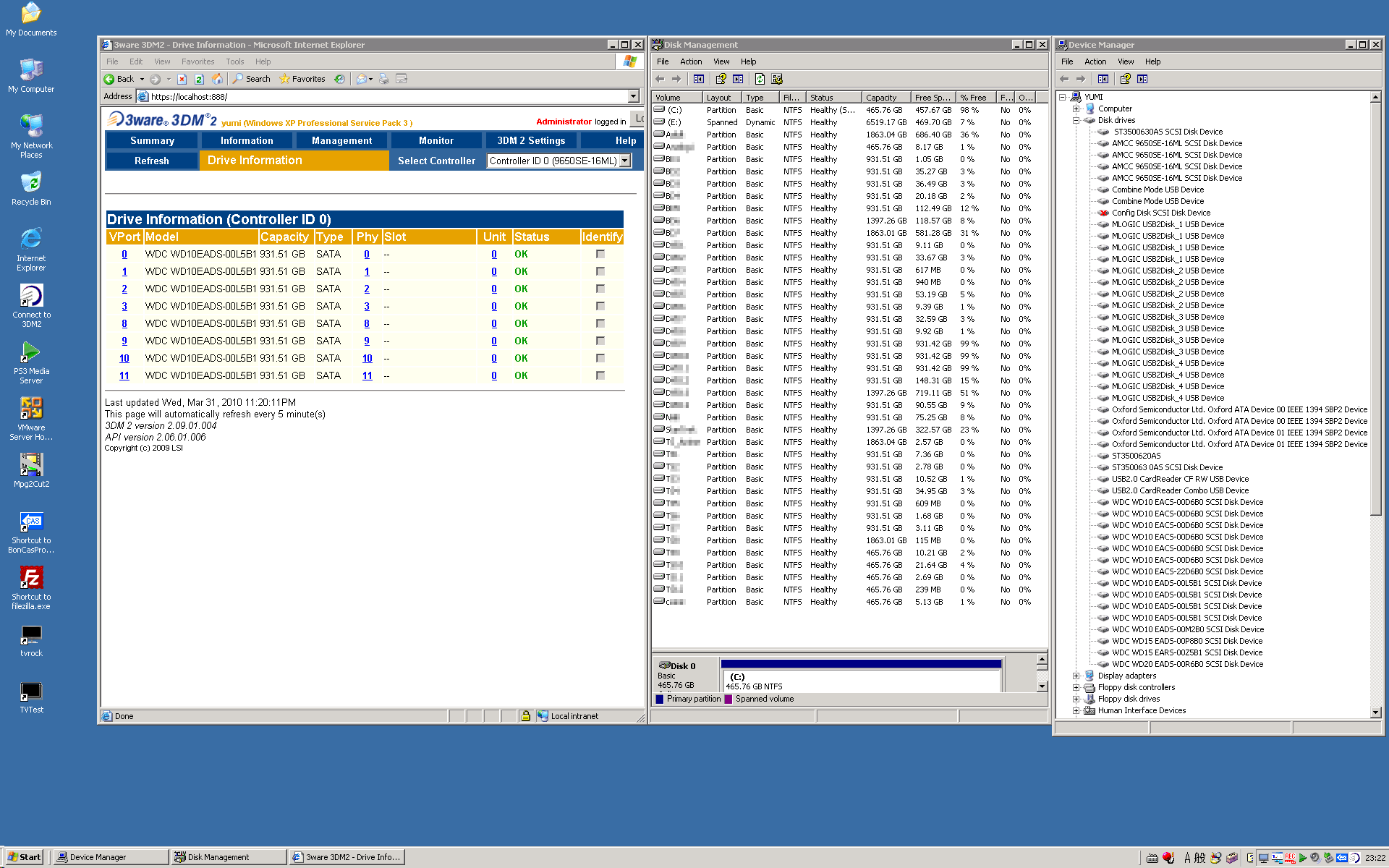Select the Recycle Bin desktop icon
This screenshot has height=868, width=1389.
click(x=31, y=189)
